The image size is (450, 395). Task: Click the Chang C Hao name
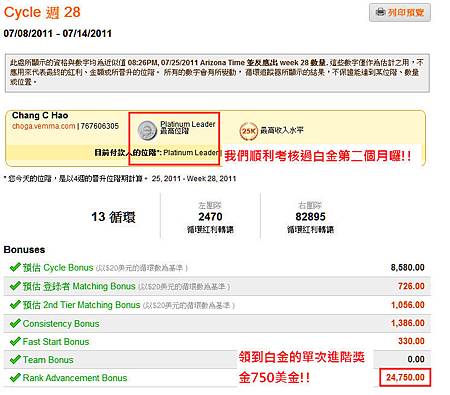click(40, 115)
